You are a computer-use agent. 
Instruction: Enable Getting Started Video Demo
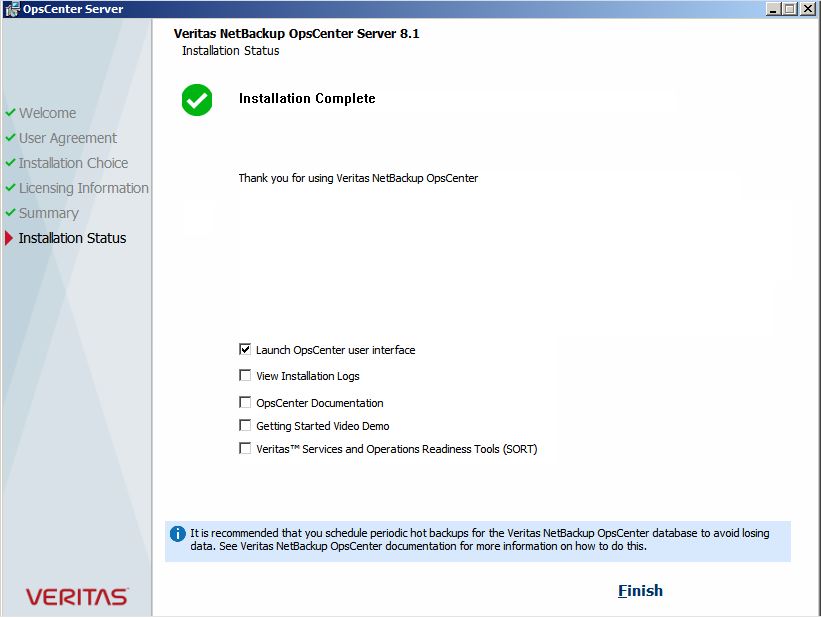click(x=245, y=425)
